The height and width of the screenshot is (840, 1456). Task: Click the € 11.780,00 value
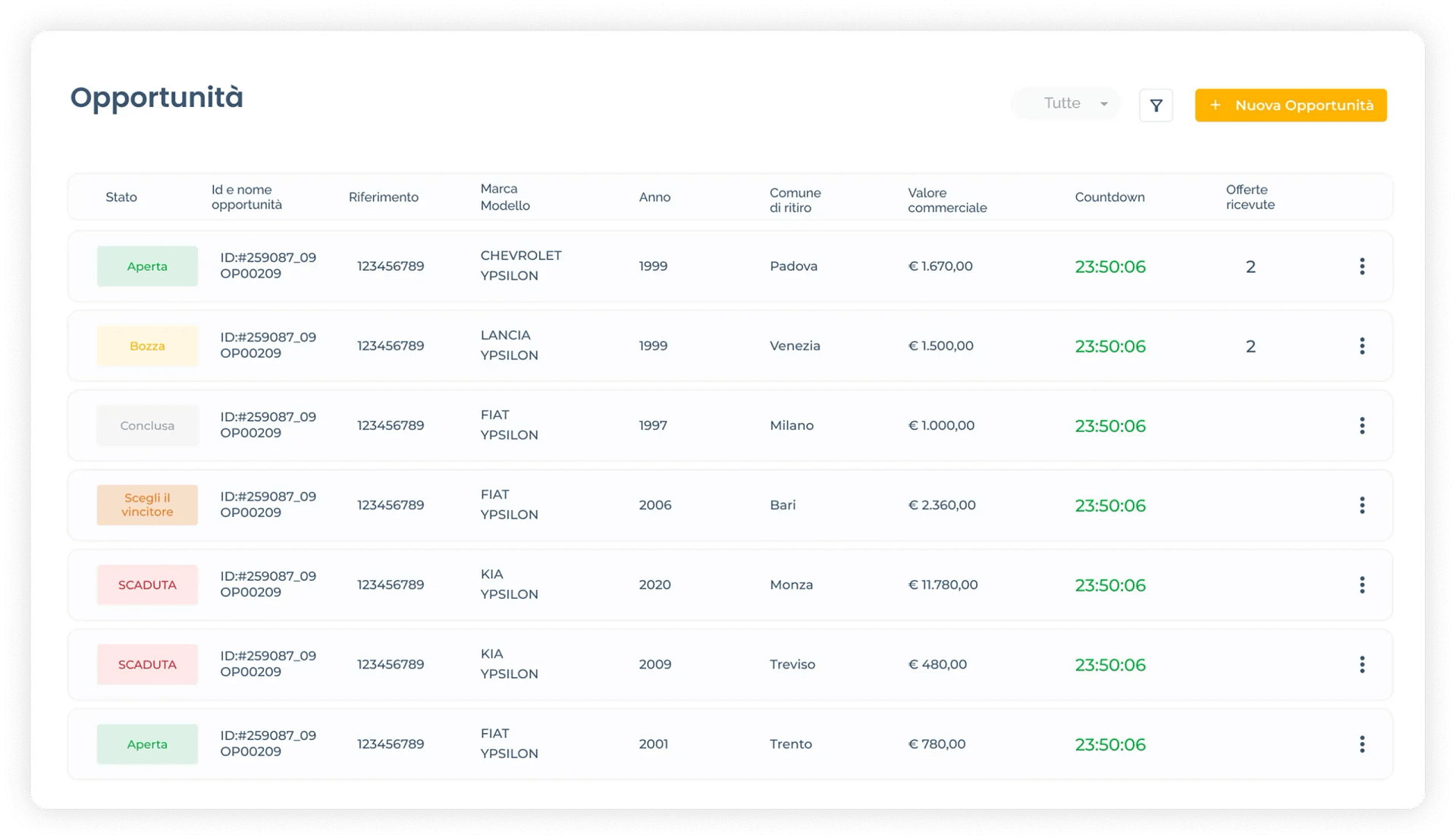coord(943,585)
